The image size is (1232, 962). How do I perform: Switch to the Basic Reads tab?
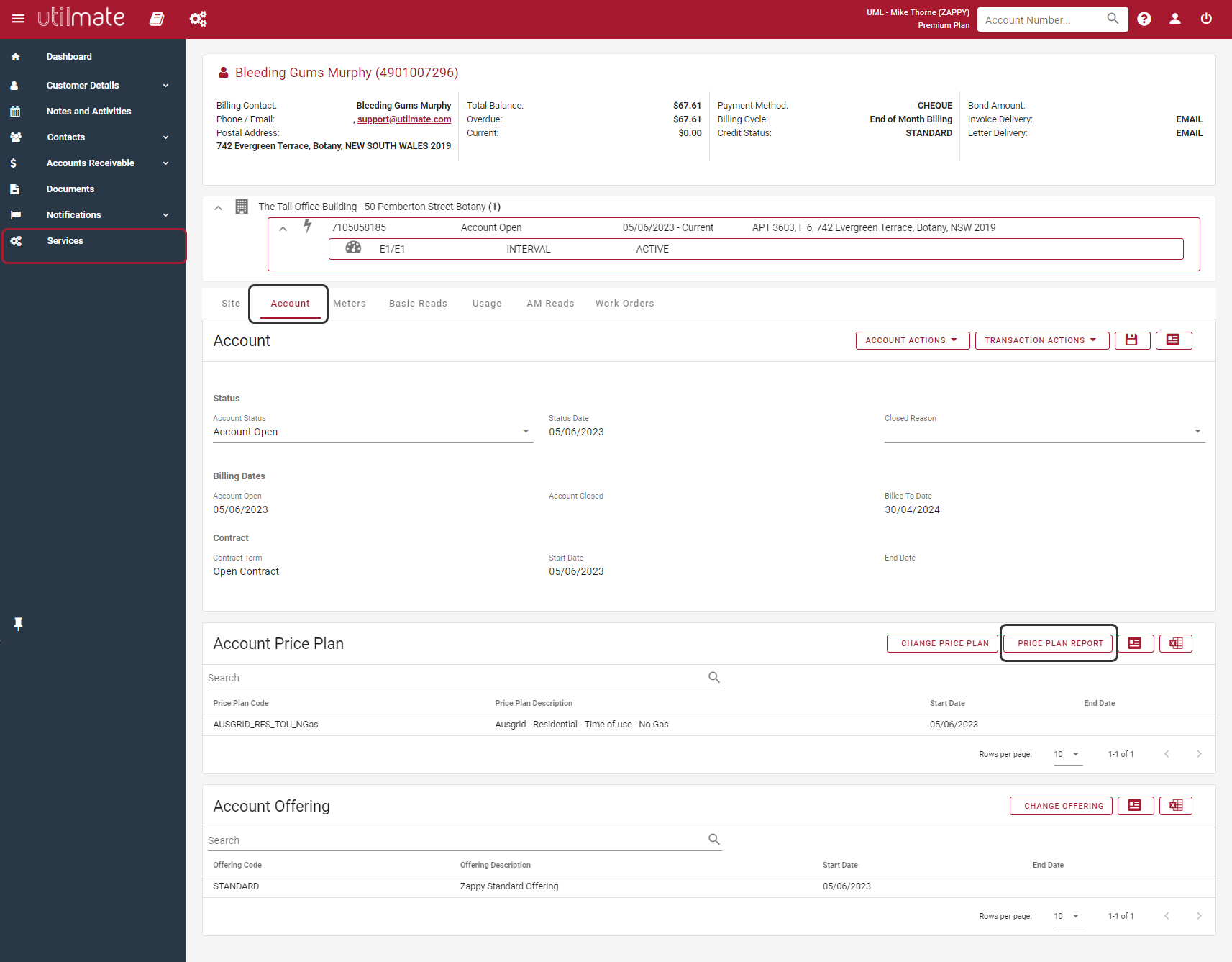click(x=418, y=304)
